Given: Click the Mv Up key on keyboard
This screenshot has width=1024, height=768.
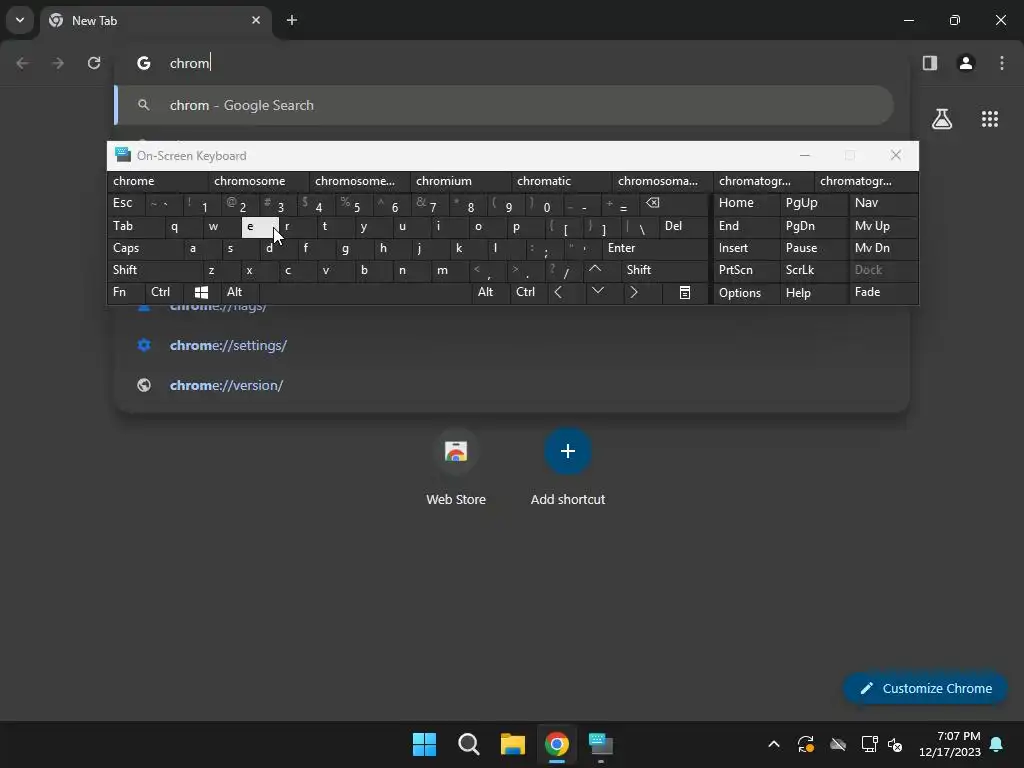Looking at the screenshot, I should (x=883, y=226).
